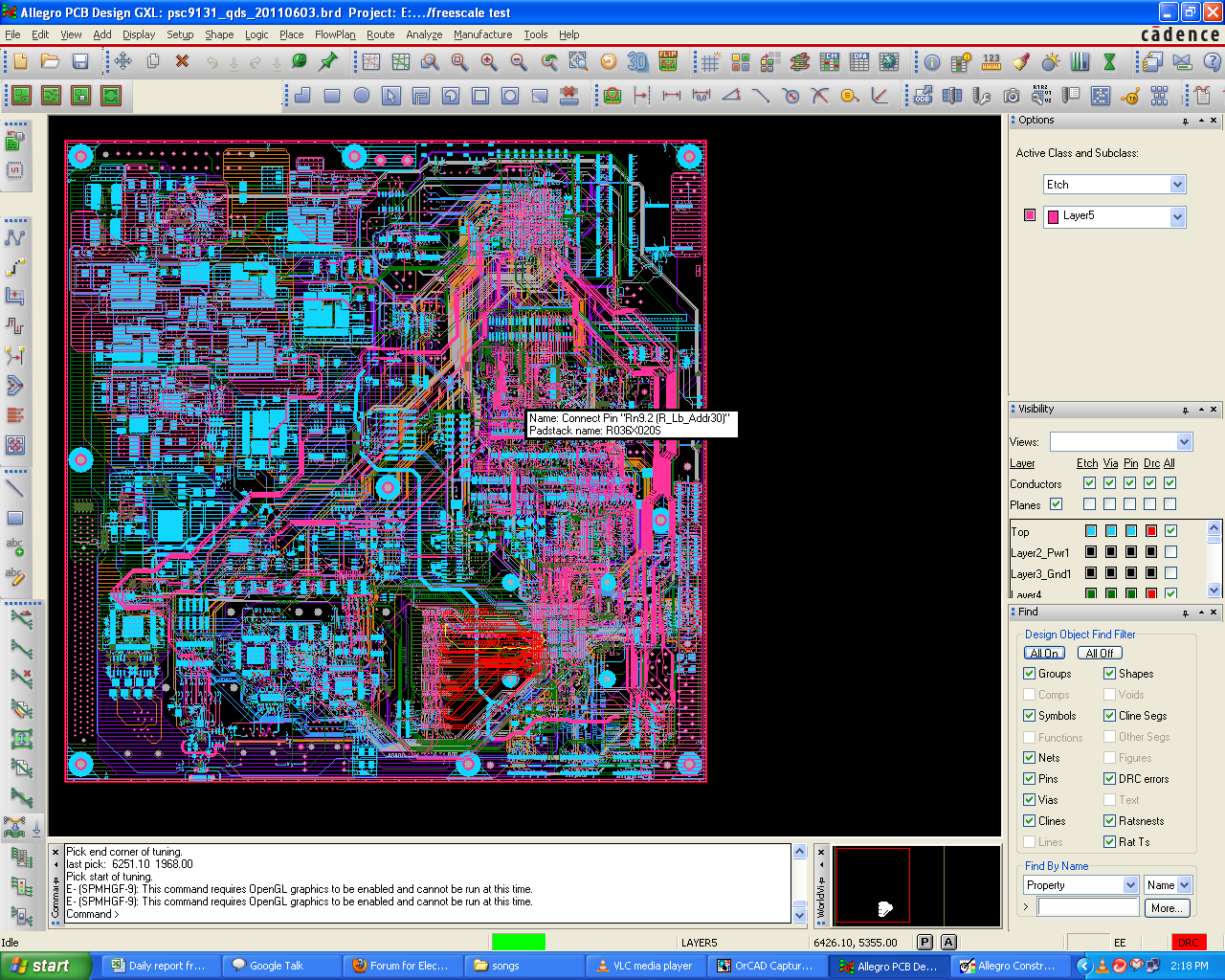Collapse the Options panel with its up arrow
The height and width of the screenshot is (980, 1225).
(x=1201, y=121)
